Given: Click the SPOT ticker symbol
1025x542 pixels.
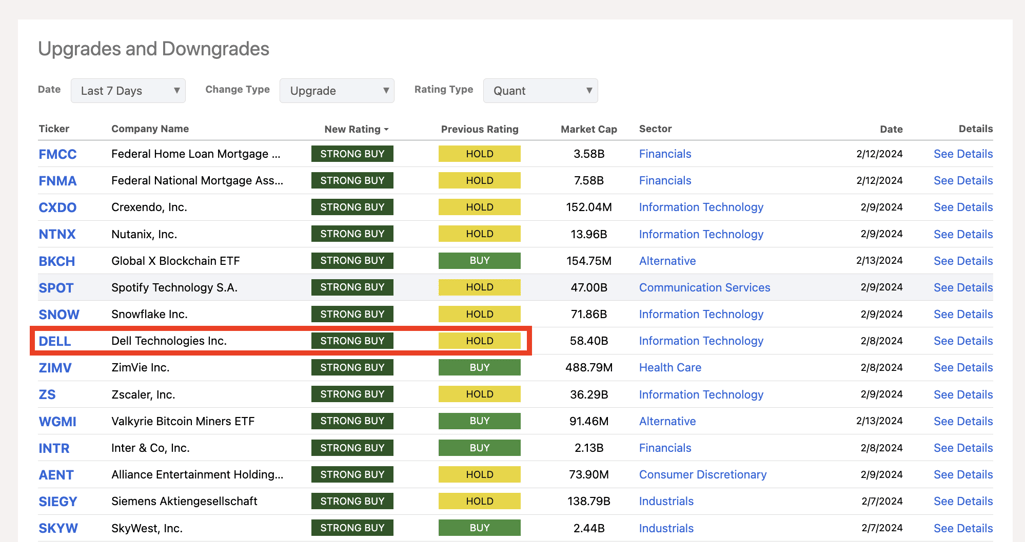Looking at the screenshot, I should click(x=56, y=288).
